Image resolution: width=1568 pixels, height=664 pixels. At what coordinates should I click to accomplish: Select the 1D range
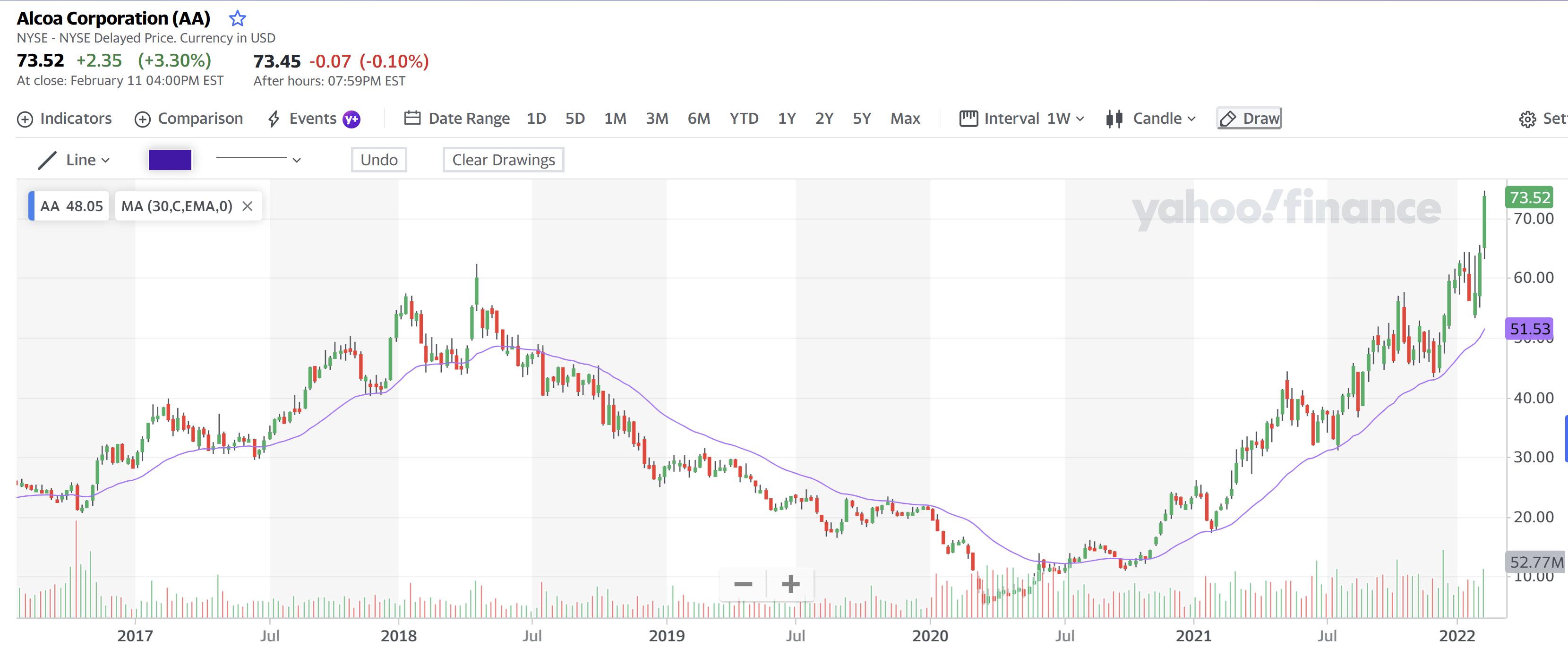click(x=536, y=119)
